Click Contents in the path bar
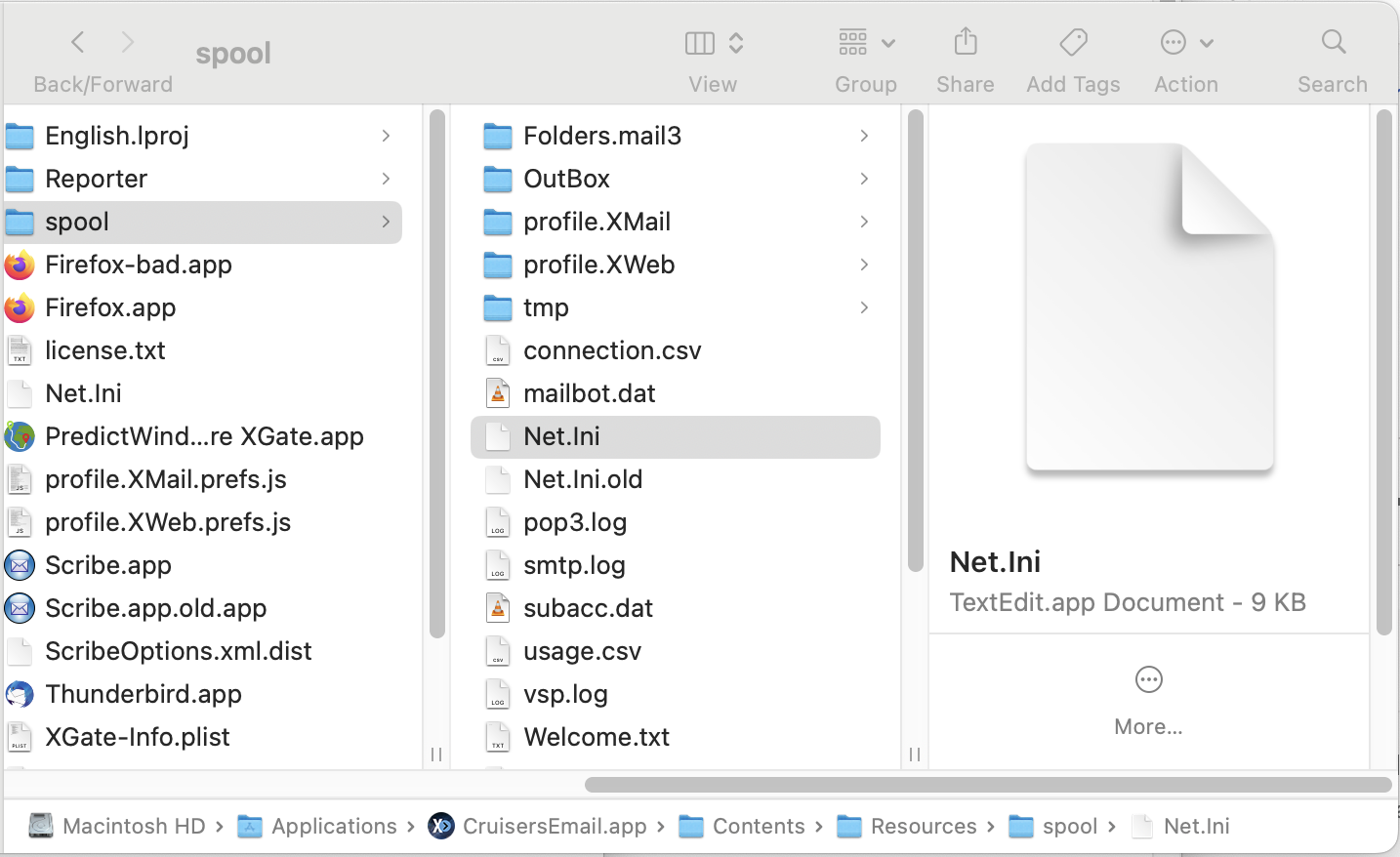Viewport: 1400px width, 857px height. 759,827
